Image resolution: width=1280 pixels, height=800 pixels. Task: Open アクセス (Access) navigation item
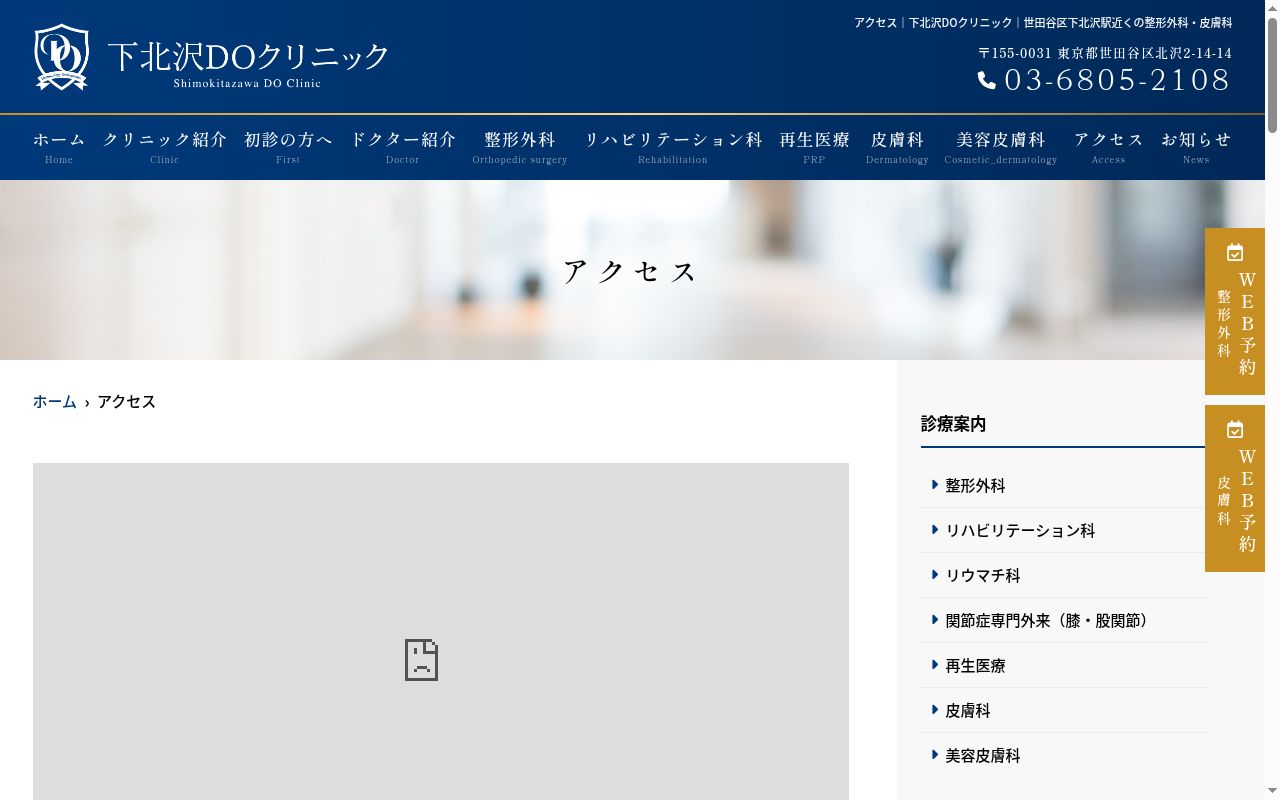click(x=1109, y=147)
